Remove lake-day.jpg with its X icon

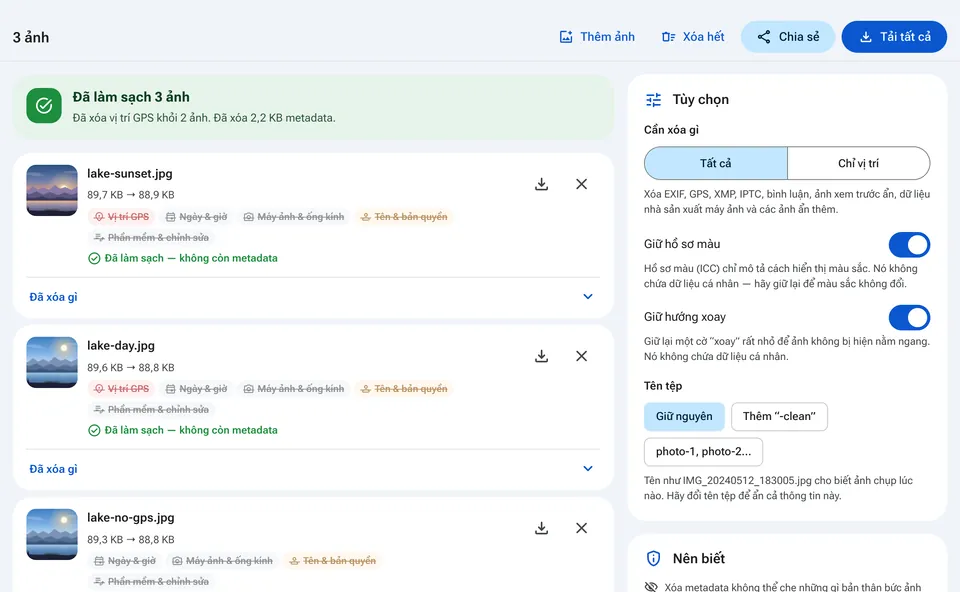(582, 356)
